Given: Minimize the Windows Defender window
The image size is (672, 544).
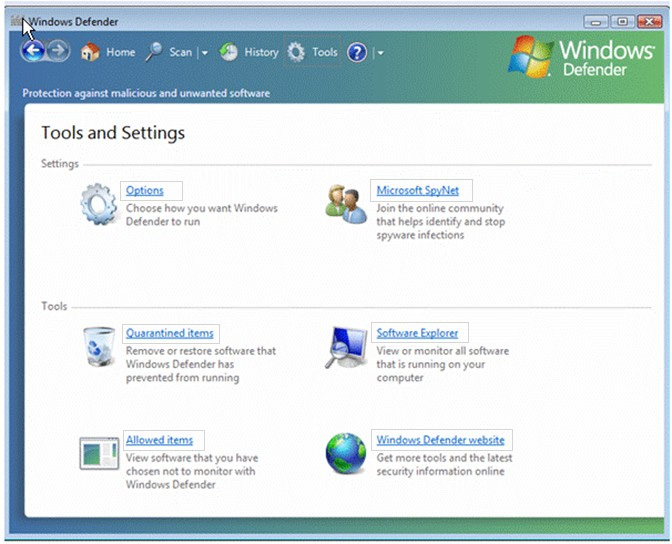Looking at the screenshot, I should click(596, 21).
